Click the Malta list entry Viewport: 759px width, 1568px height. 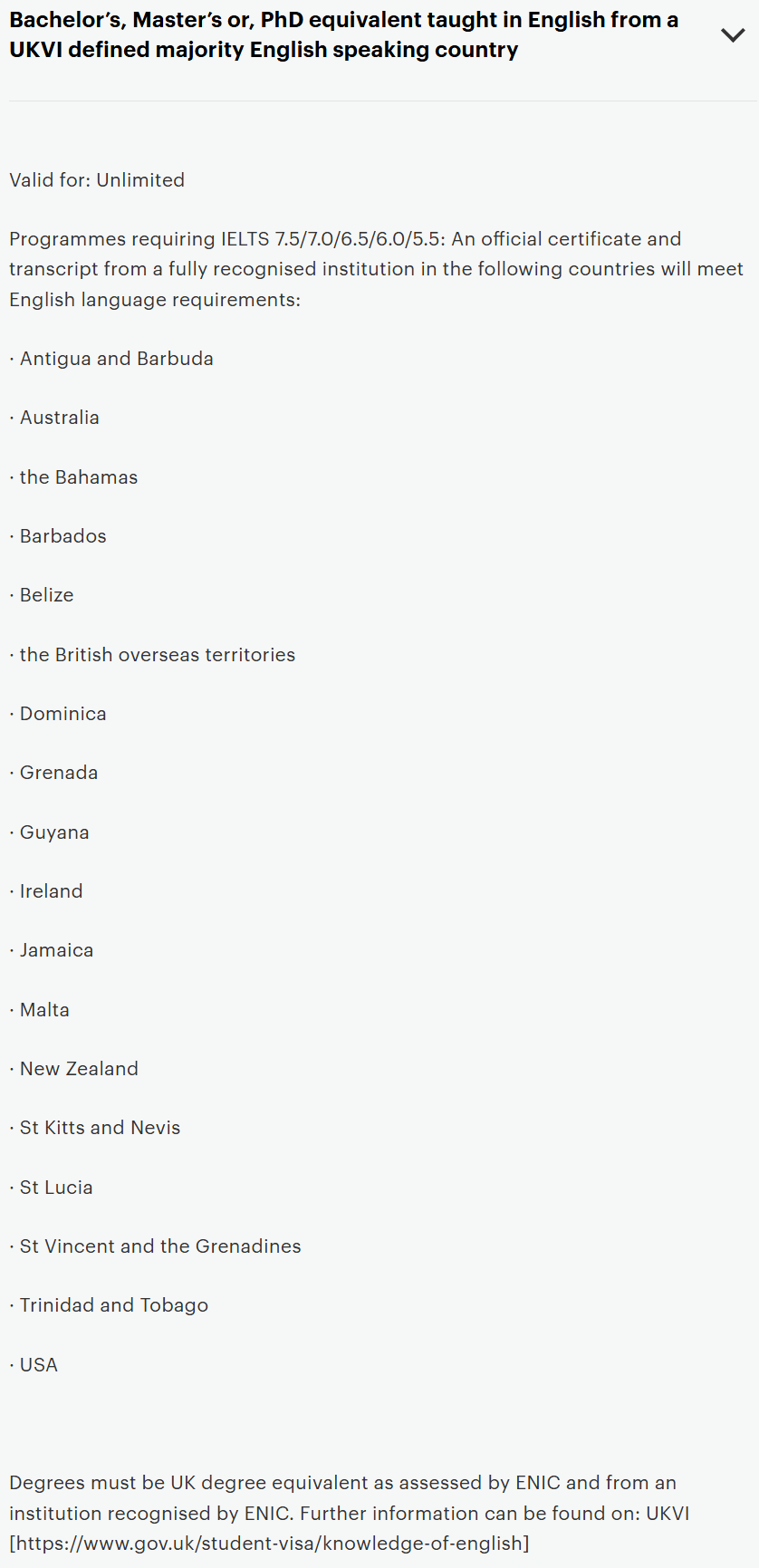tap(44, 1010)
